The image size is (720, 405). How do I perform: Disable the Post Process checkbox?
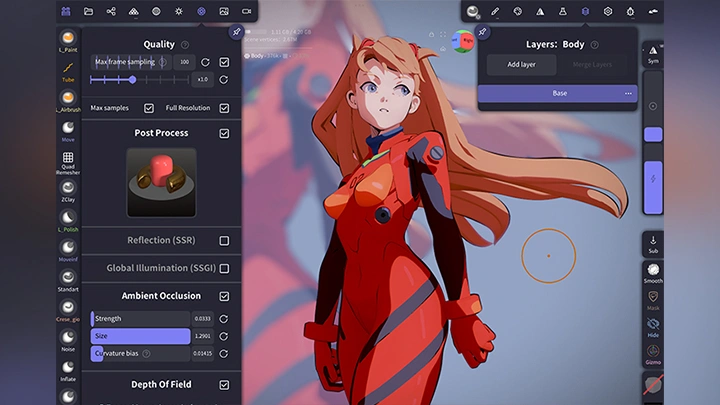[x=224, y=133]
